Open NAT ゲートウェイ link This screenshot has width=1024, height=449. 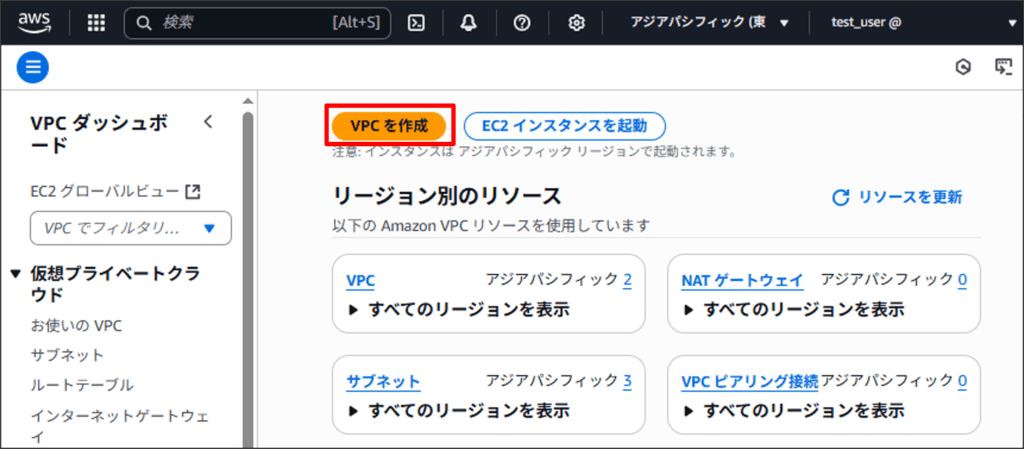click(x=743, y=281)
